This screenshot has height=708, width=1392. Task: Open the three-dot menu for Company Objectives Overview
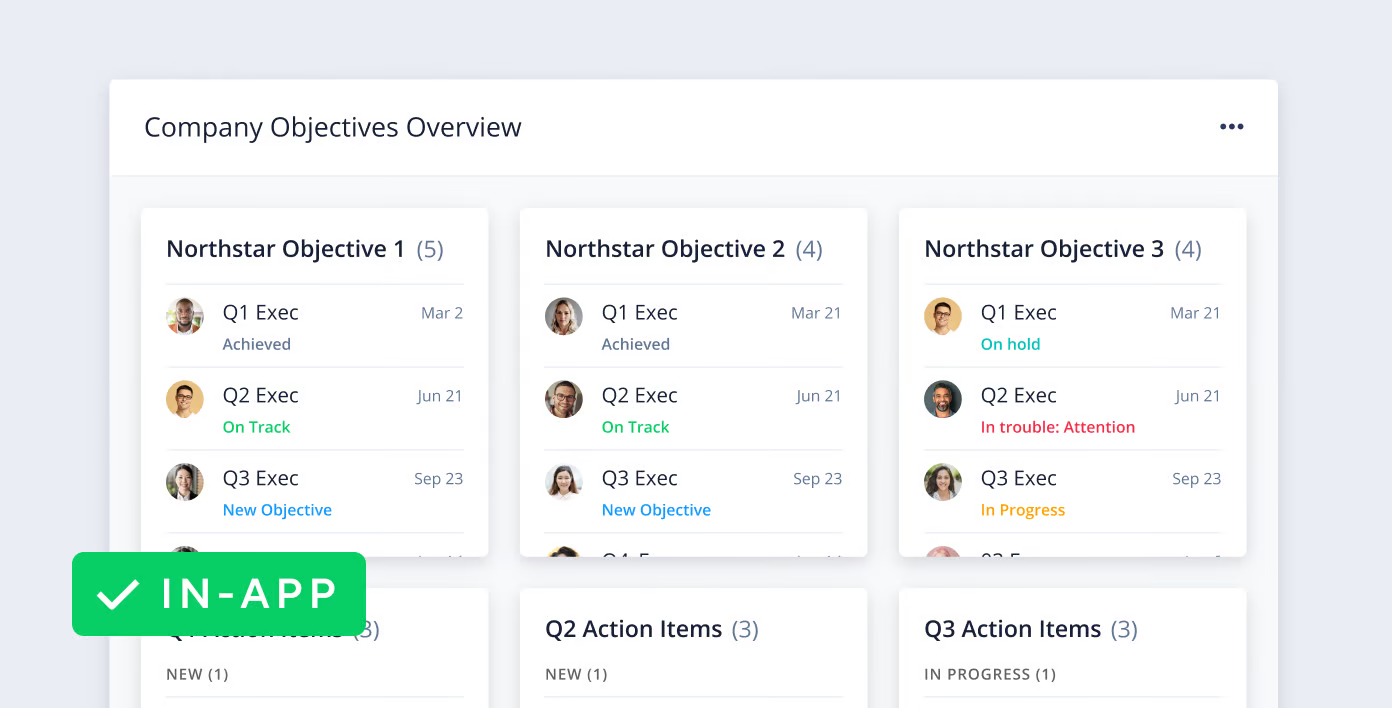(1231, 127)
